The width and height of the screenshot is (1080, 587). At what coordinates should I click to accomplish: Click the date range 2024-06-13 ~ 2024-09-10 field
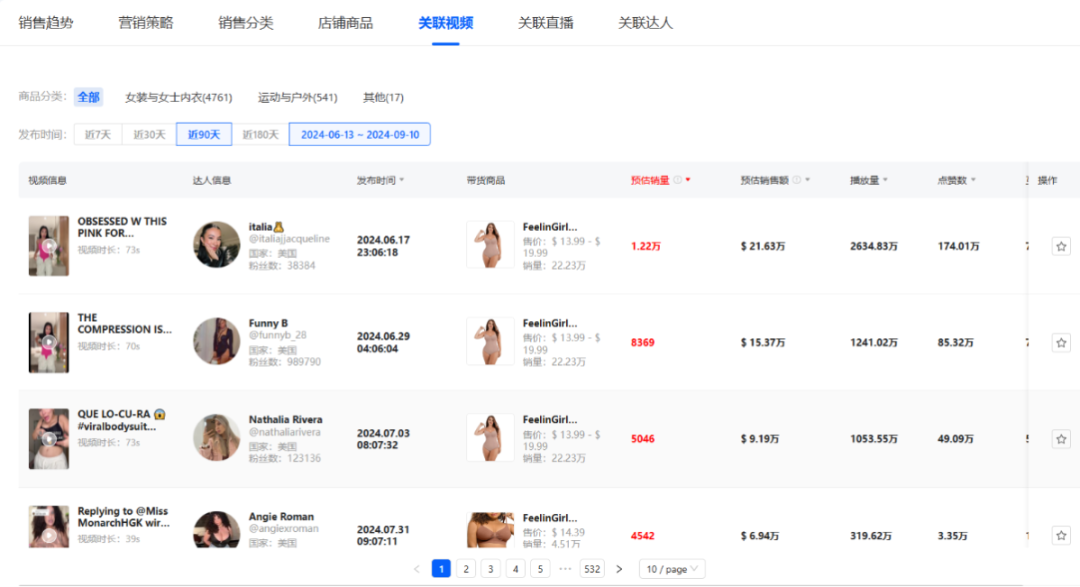click(359, 133)
